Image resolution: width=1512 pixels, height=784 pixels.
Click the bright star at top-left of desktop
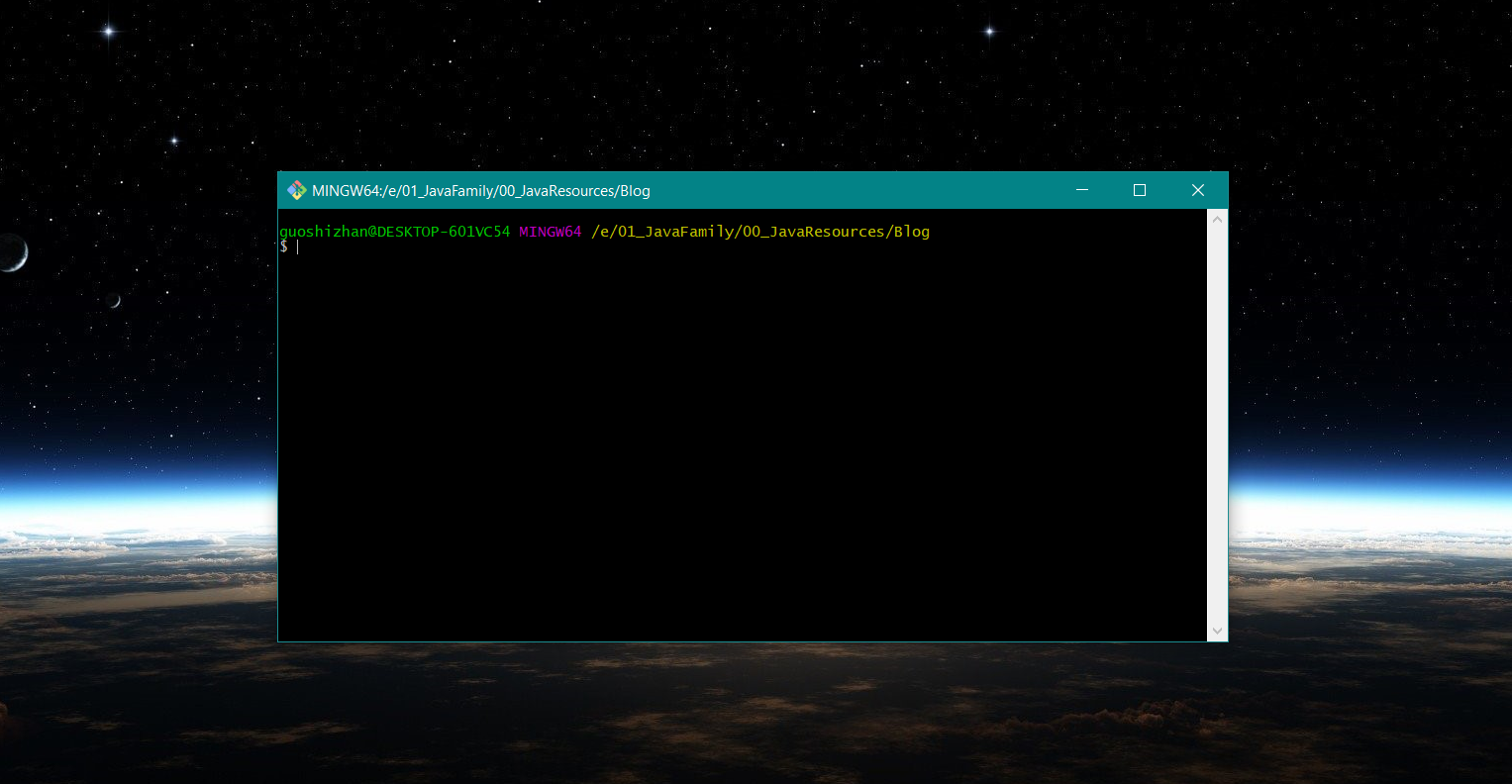click(x=109, y=32)
